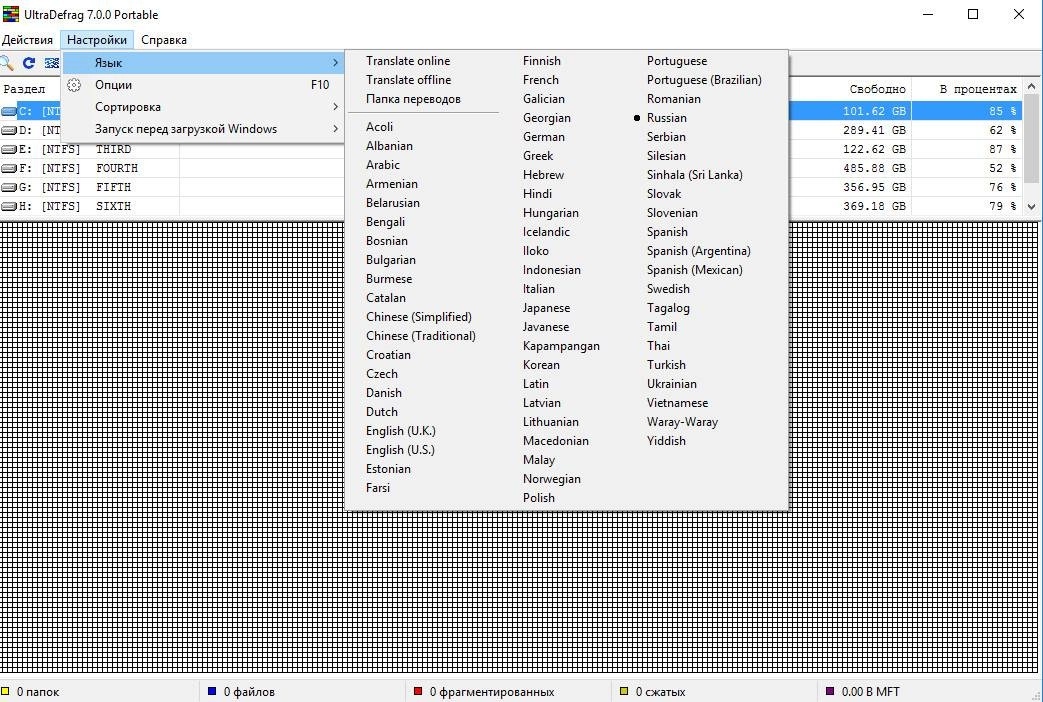Click the Свободно column header
This screenshot has width=1043, height=702.
877,88
